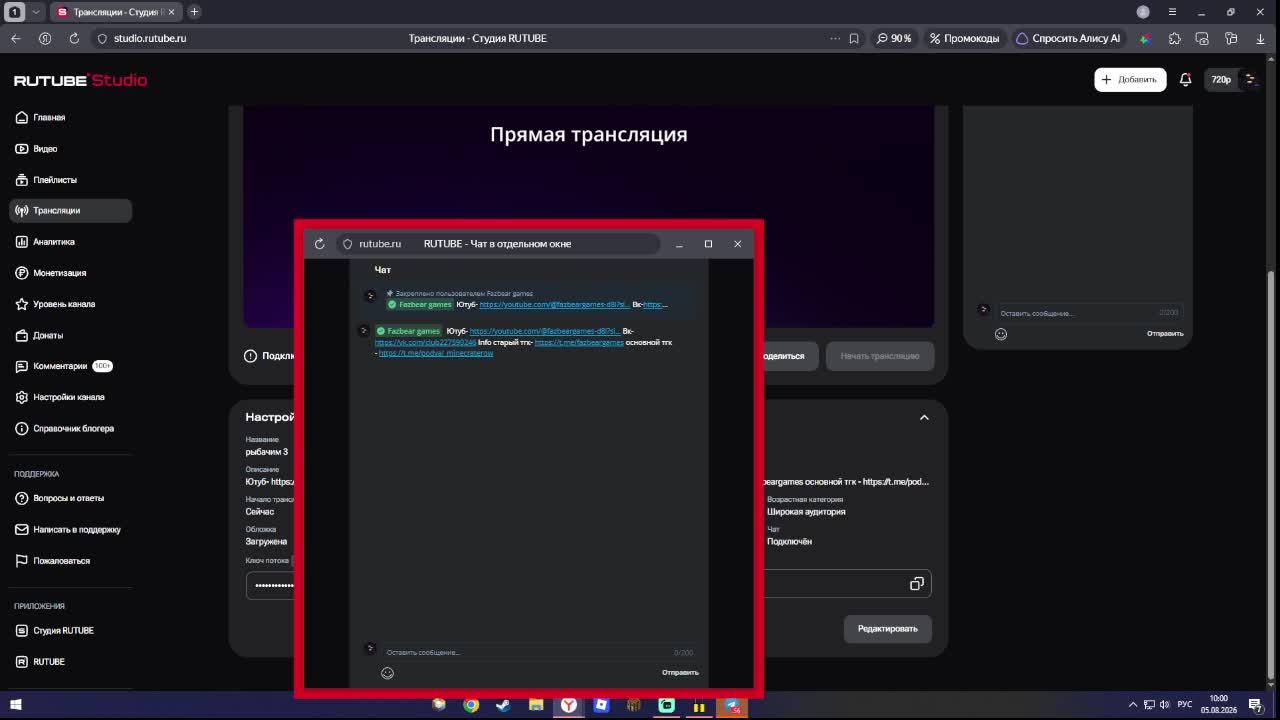Click the Пожаловаться flag icon

click(22, 560)
